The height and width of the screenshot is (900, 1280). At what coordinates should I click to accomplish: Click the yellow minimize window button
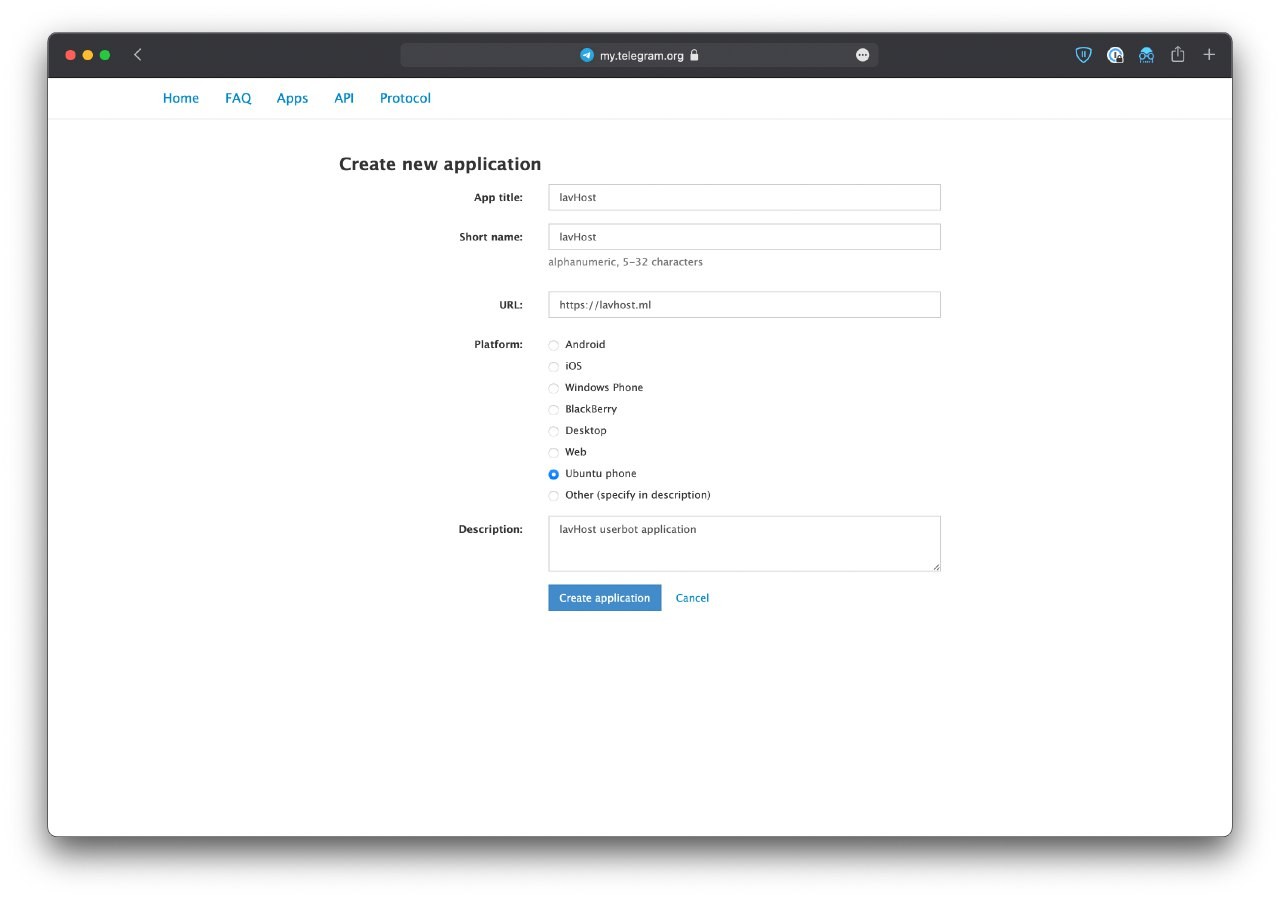(87, 55)
